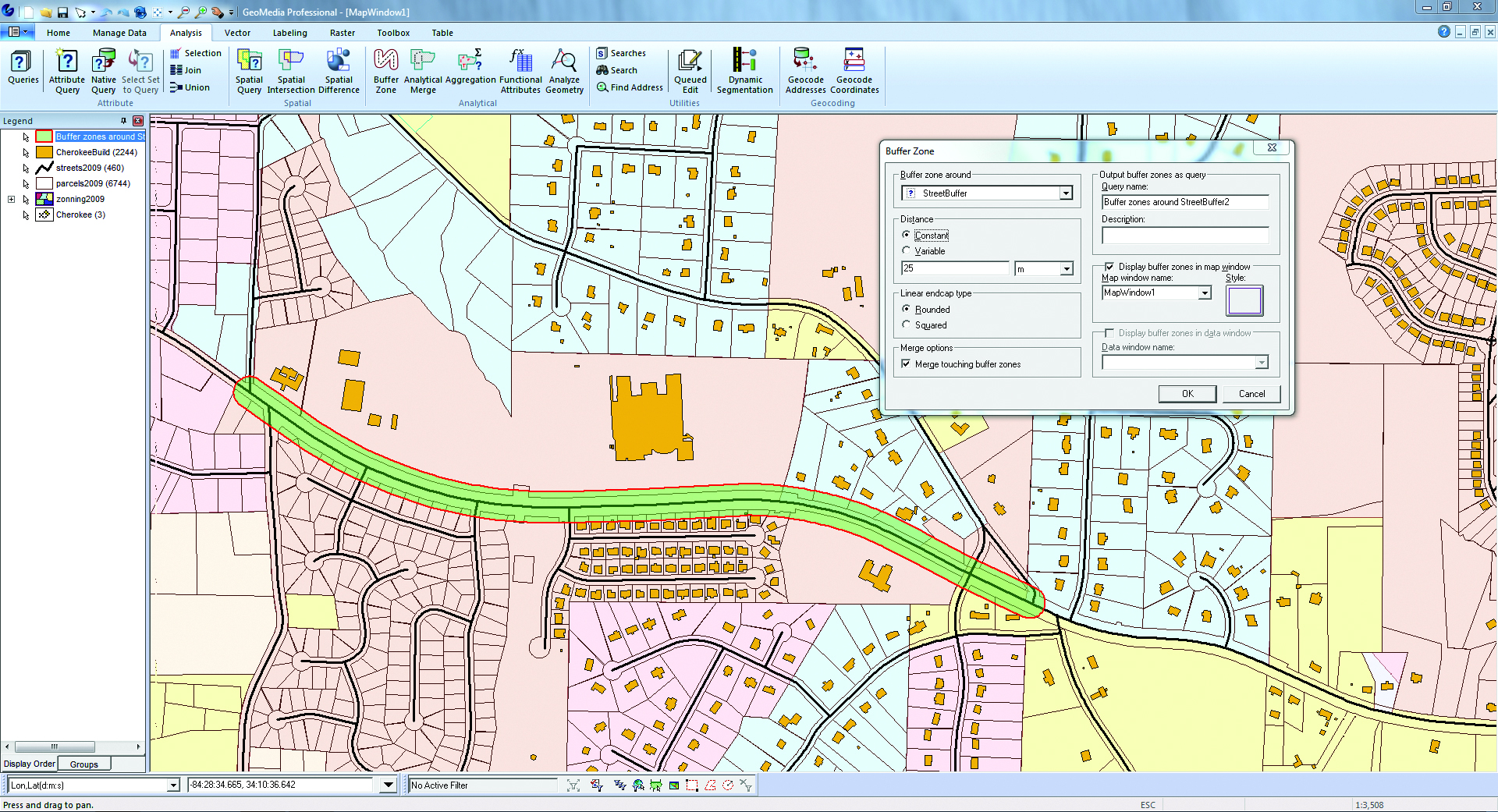Open the Map window name dropdown
1498x812 pixels.
point(1205,293)
